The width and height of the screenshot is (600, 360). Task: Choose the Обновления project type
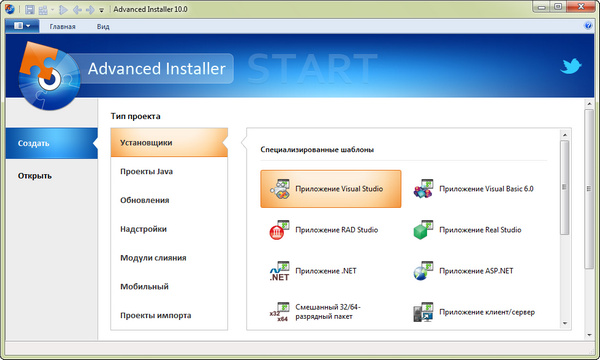click(169, 200)
